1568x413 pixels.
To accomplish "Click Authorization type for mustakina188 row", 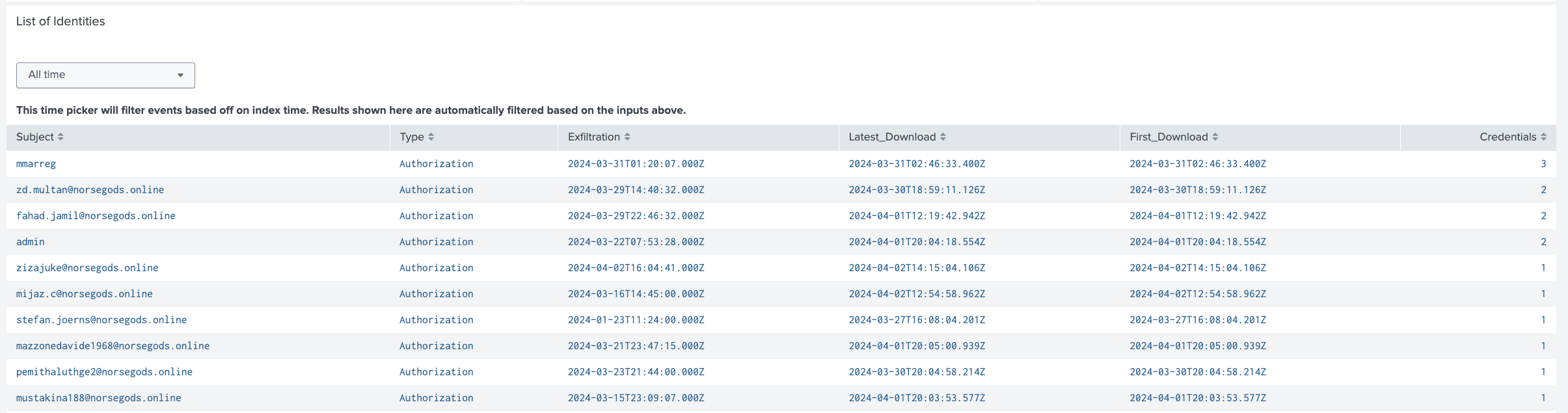I will click(x=436, y=398).
